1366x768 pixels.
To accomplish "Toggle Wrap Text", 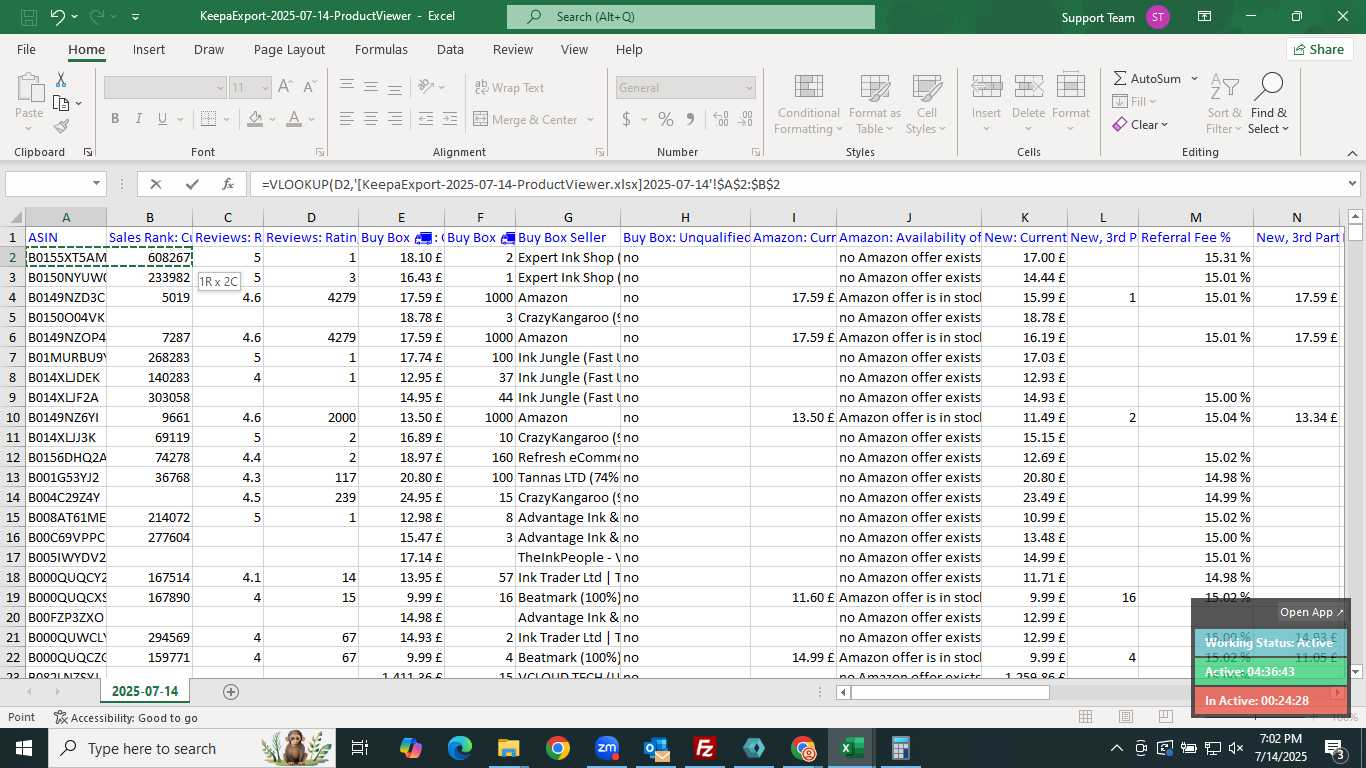I will click(x=509, y=87).
